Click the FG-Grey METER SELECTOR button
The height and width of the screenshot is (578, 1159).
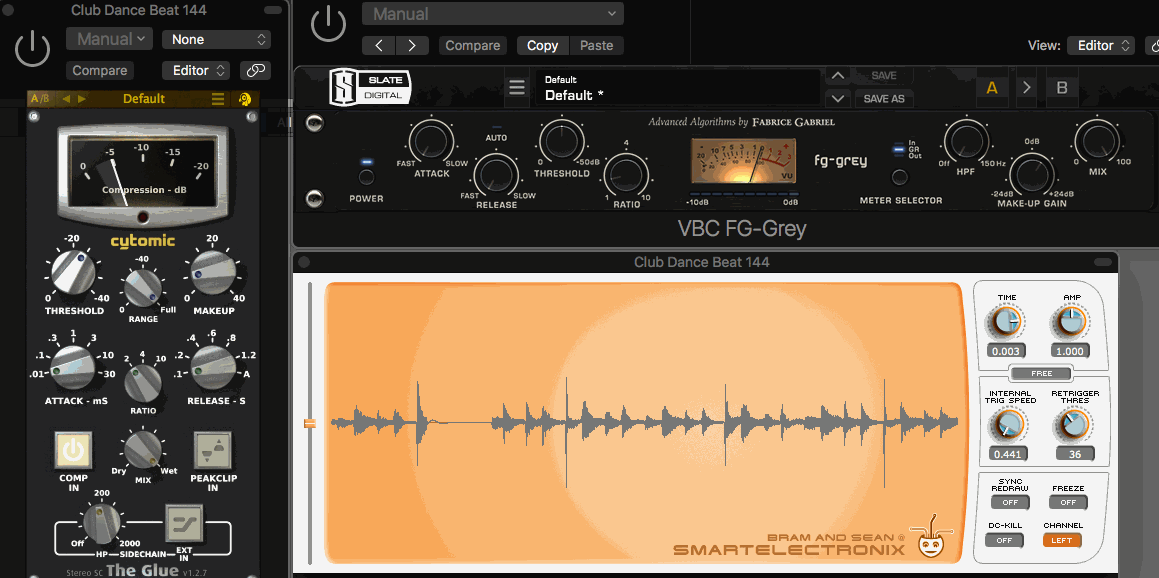(900, 177)
